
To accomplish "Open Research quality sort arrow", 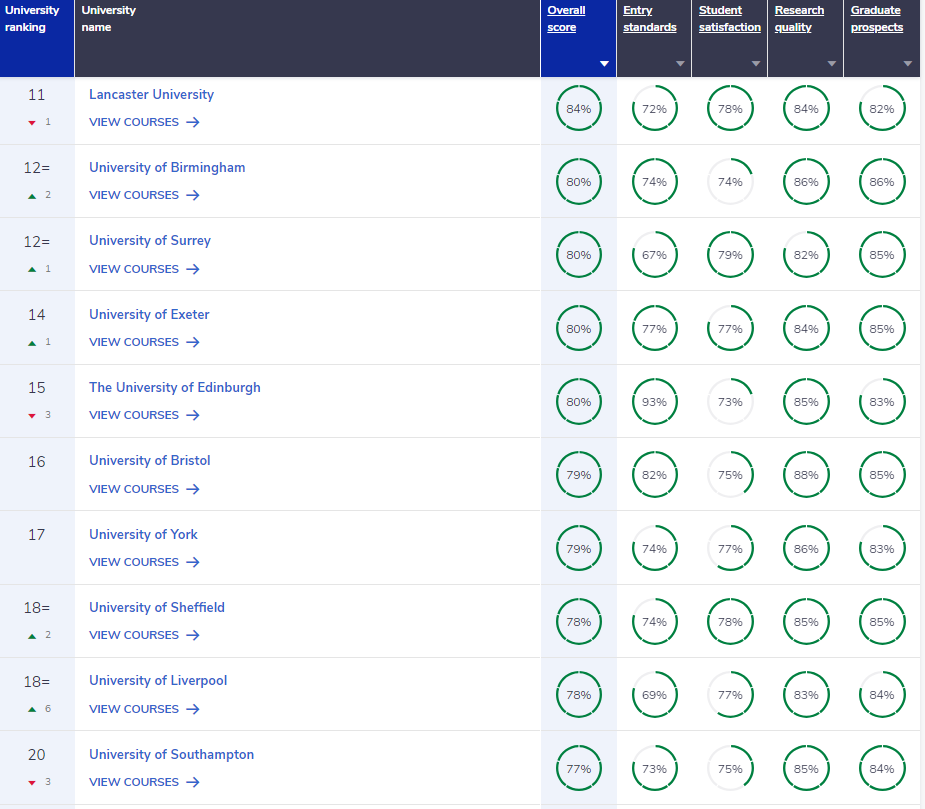I will [x=832, y=64].
